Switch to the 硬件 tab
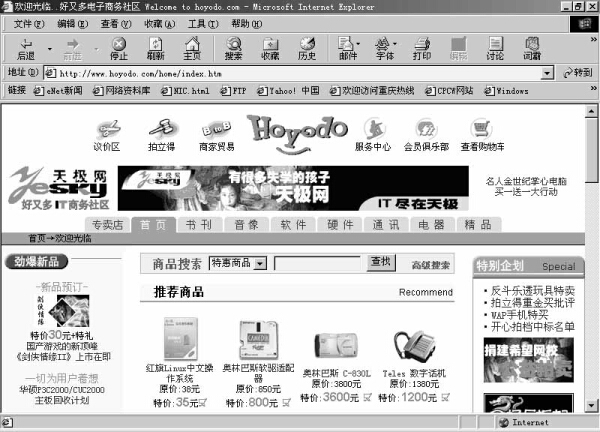The height and width of the screenshot is (432, 600). point(340,225)
